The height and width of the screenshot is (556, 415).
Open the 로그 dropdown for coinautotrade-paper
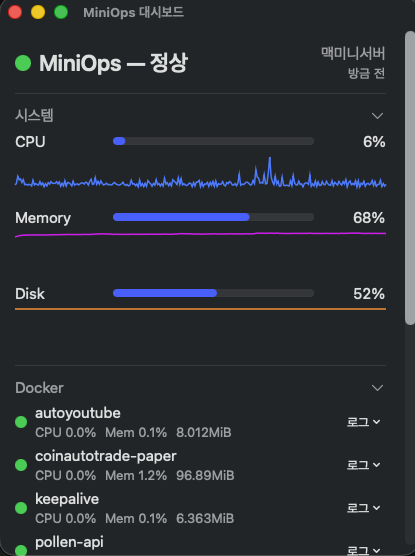[364, 465]
